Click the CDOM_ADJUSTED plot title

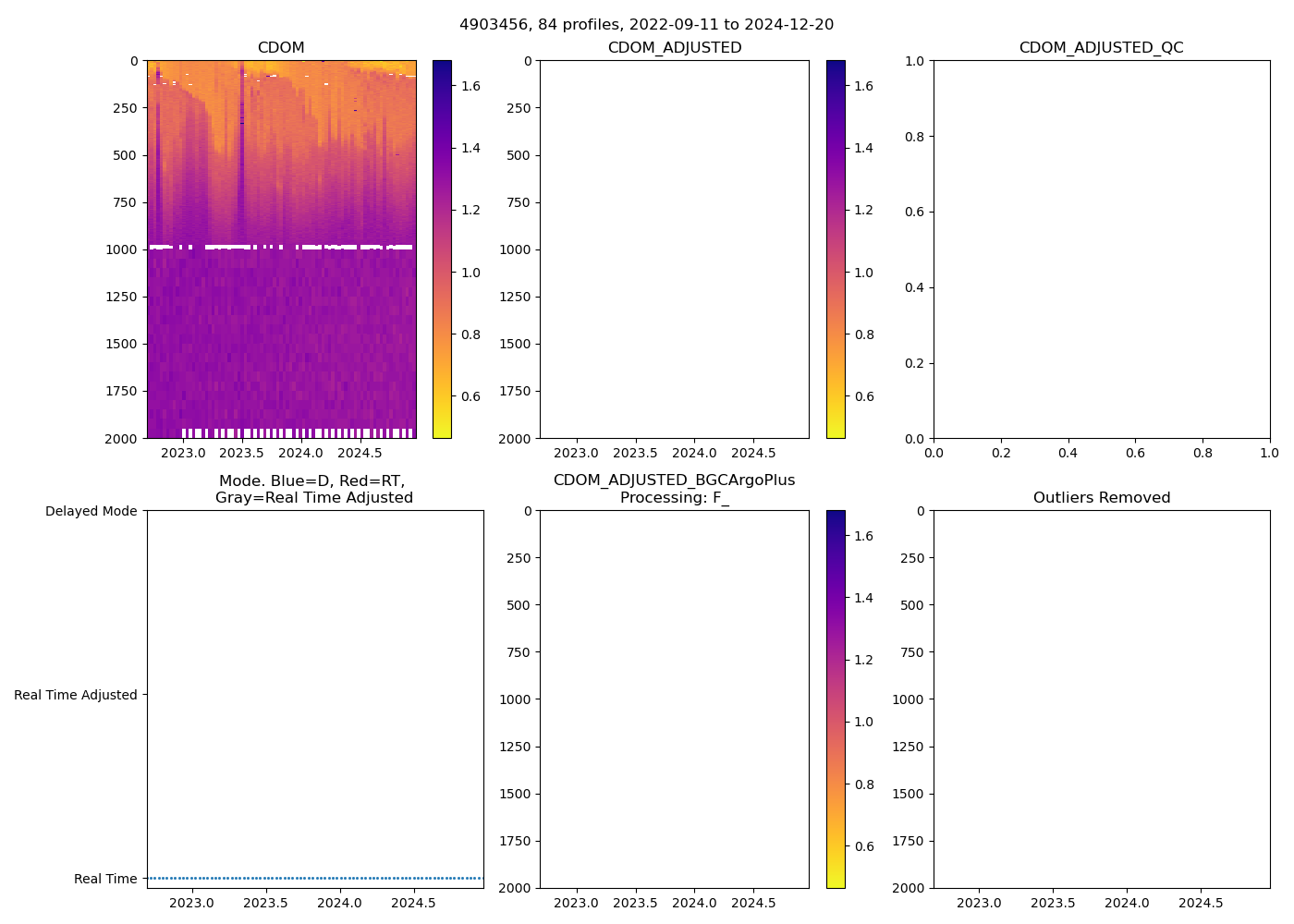pos(674,48)
